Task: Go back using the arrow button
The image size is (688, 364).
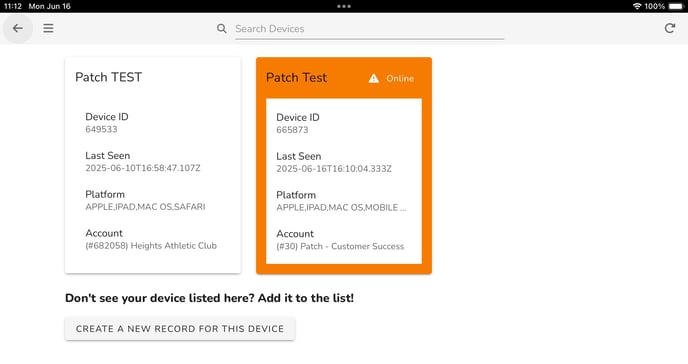Action: pyautogui.click(x=18, y=29)
